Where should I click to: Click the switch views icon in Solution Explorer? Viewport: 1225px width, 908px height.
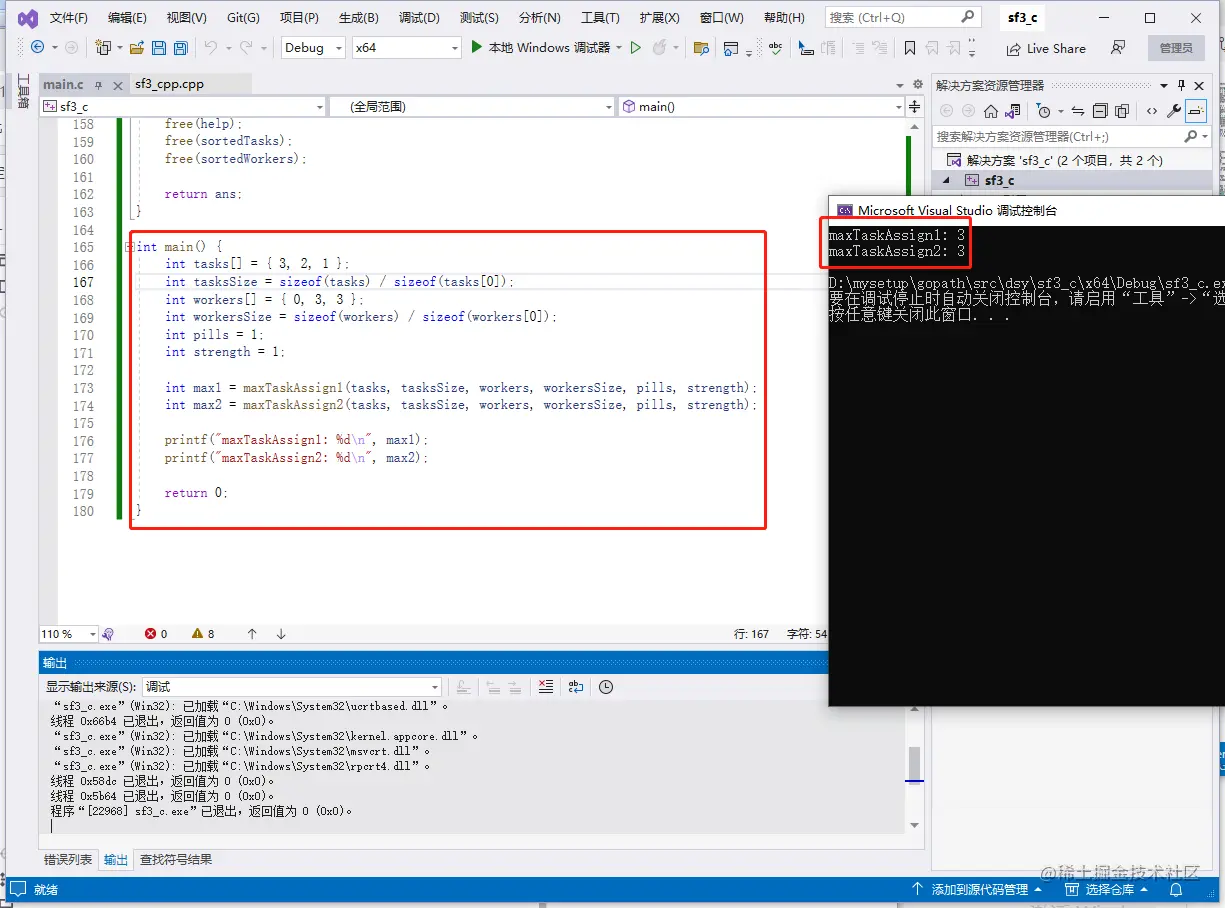click(x=1013, y=111)
